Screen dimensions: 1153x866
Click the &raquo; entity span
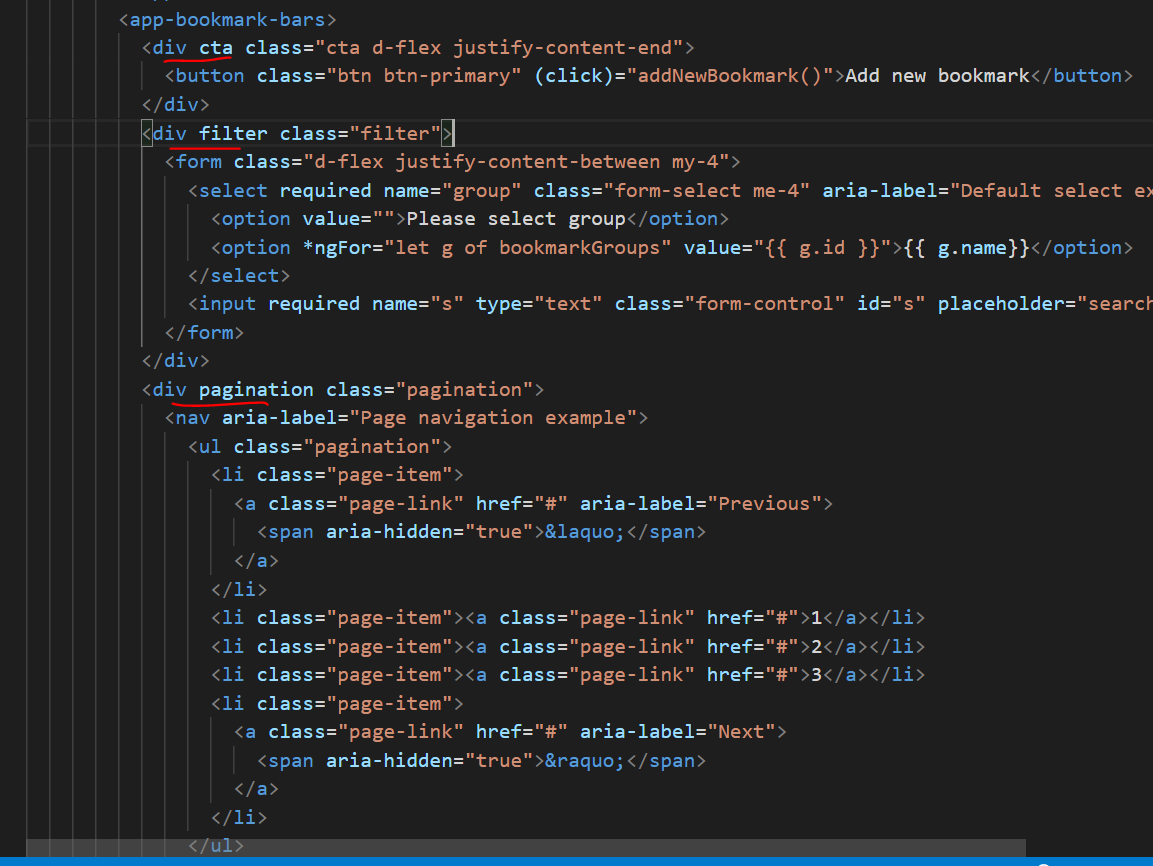[x=481, y=761]
